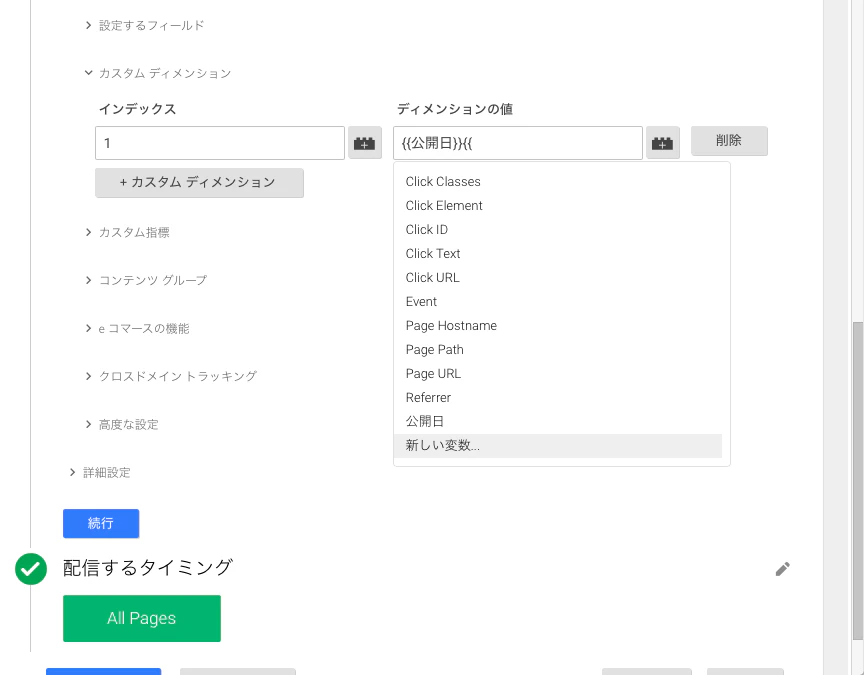Image resolution: width=864 pixels, height=675 pixels.
Task: Expand the カスタム指標 section
Action: pos(127,233)
